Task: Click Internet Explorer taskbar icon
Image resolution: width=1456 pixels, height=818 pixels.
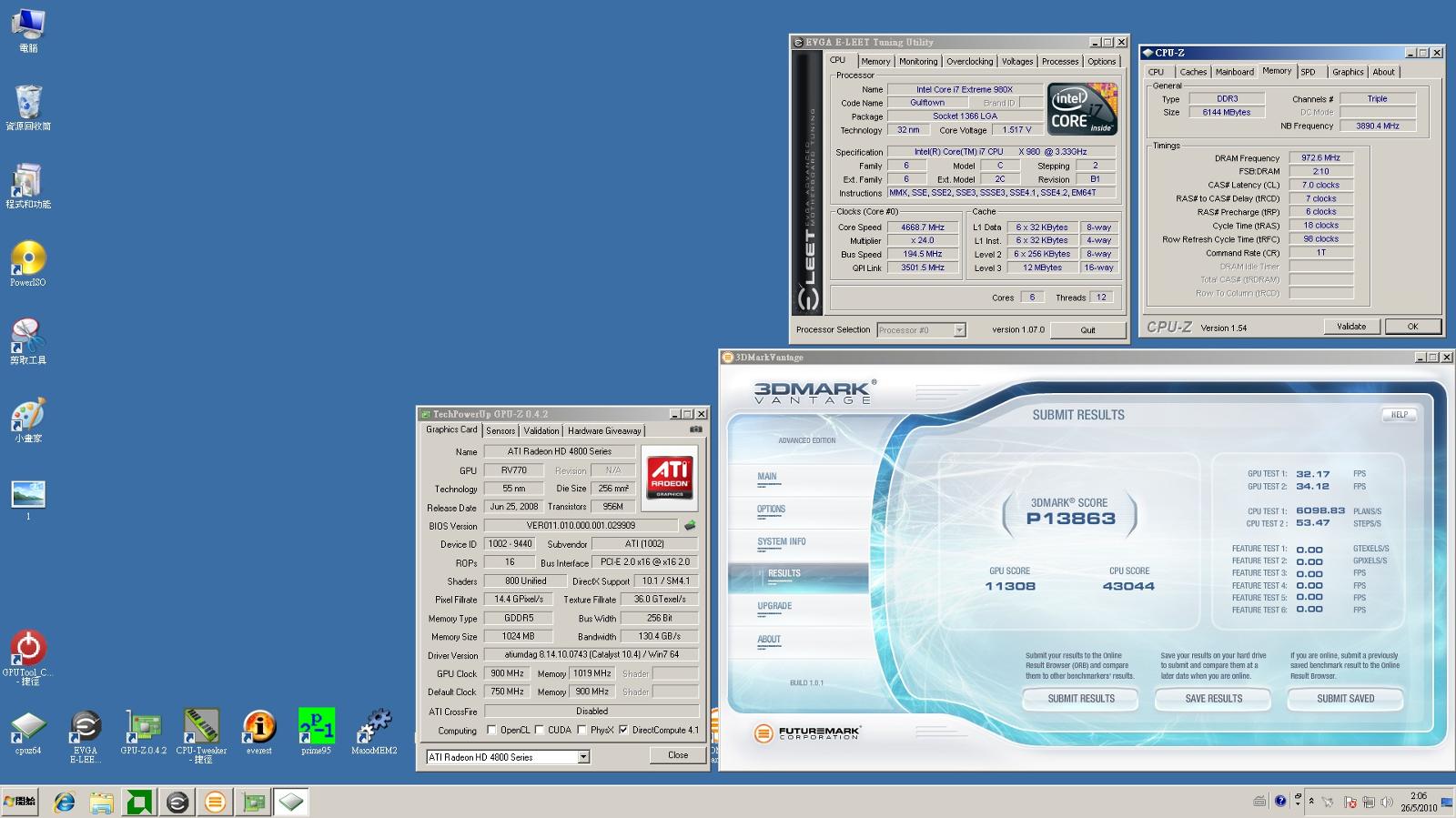Action: (x=65, y=802)
